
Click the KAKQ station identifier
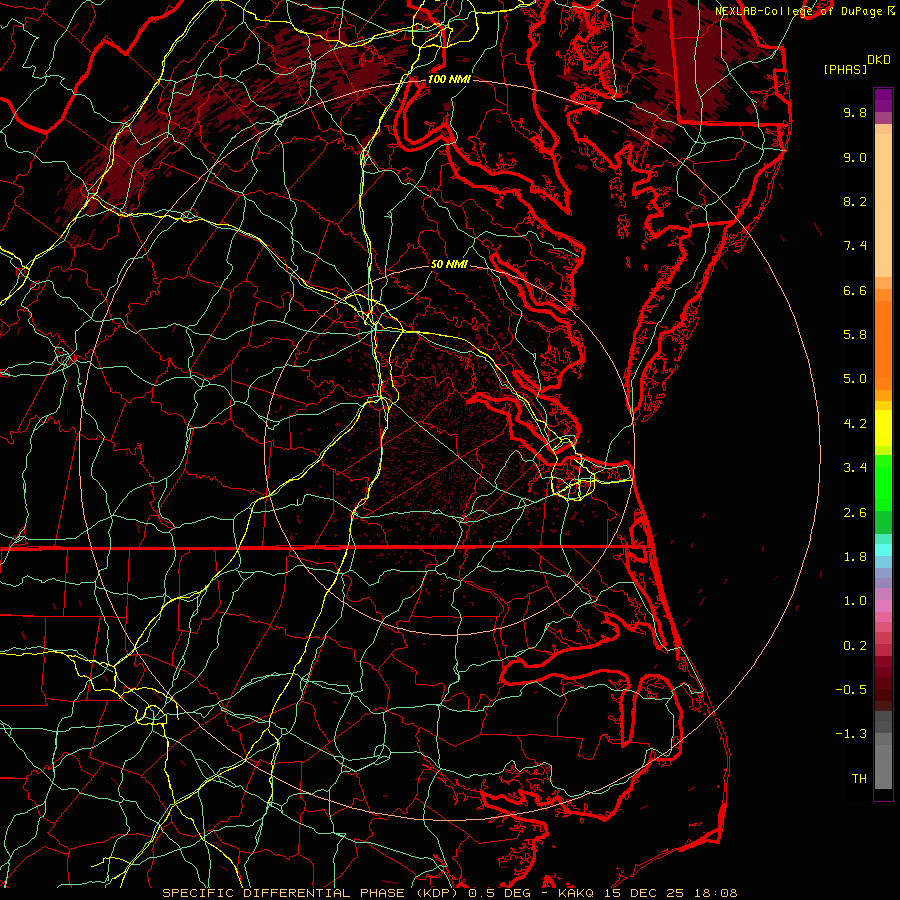pos(576,893)
